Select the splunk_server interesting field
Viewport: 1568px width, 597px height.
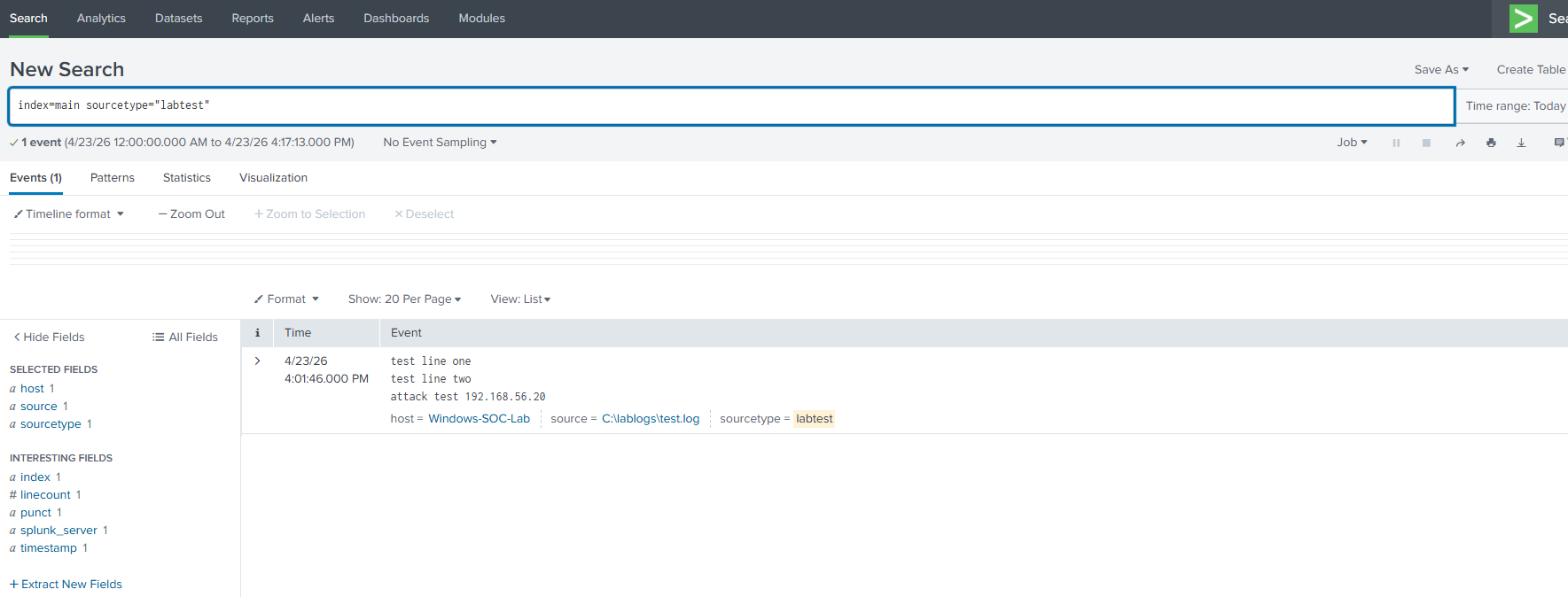click(x=59, y=531)
